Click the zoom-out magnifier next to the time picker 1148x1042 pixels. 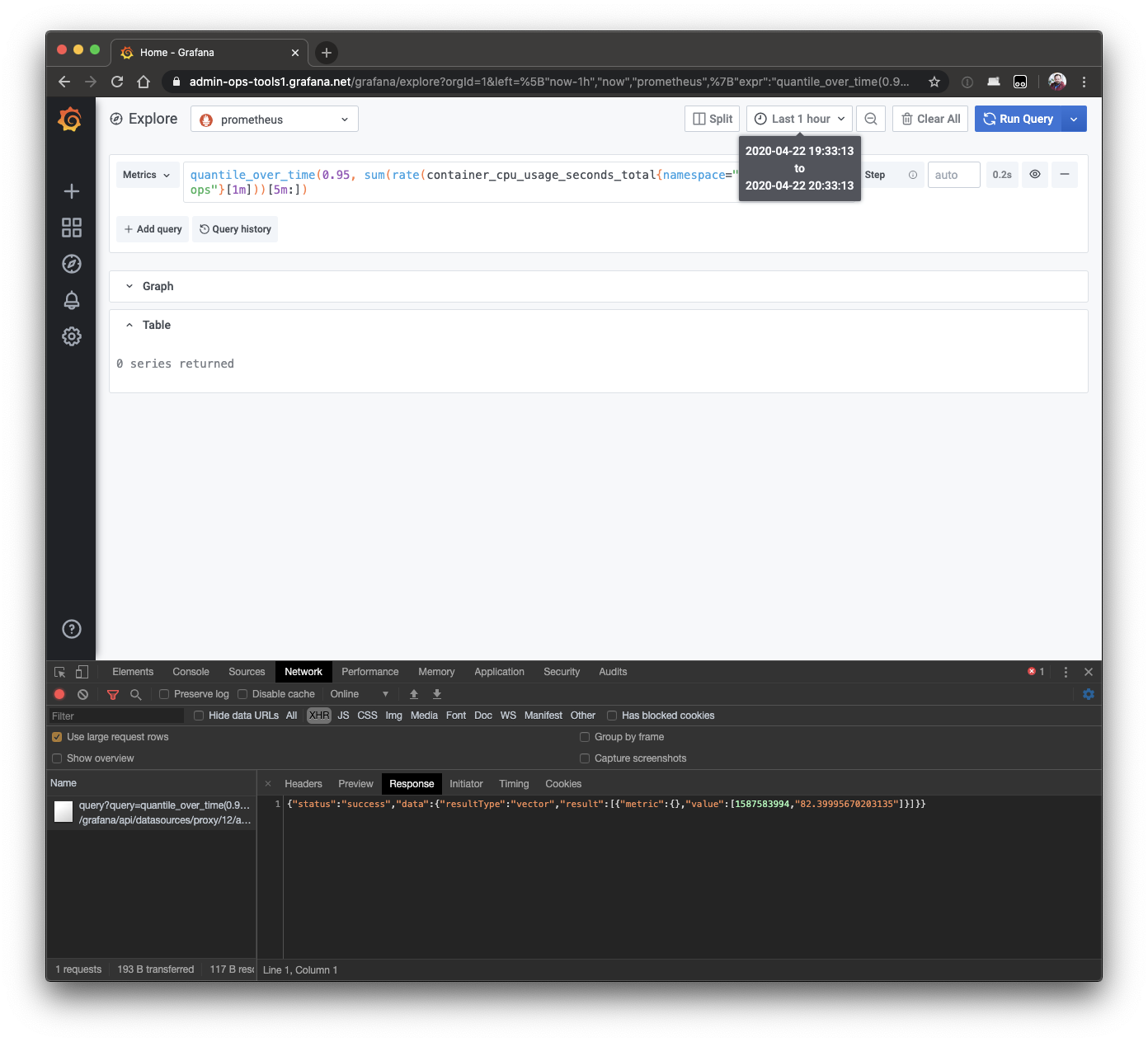pos(871,118)
